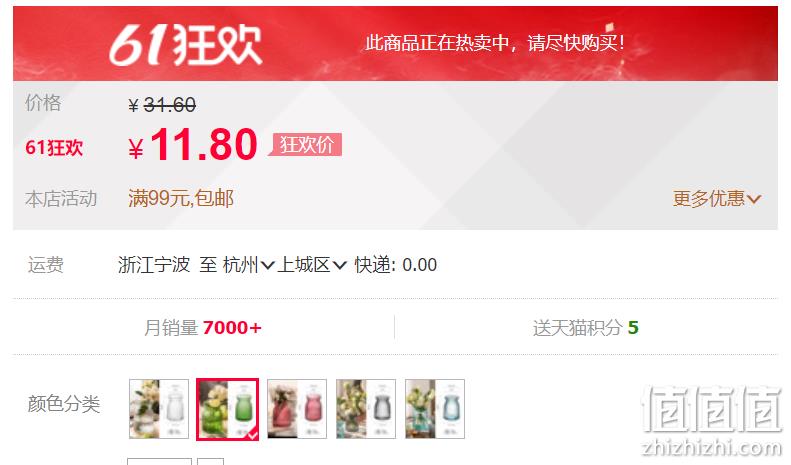Image resolution: width=791 pixels, height=465 pixels.
Task: Click the banner text 此商品正在热卖中
Action: click(437, 43)
